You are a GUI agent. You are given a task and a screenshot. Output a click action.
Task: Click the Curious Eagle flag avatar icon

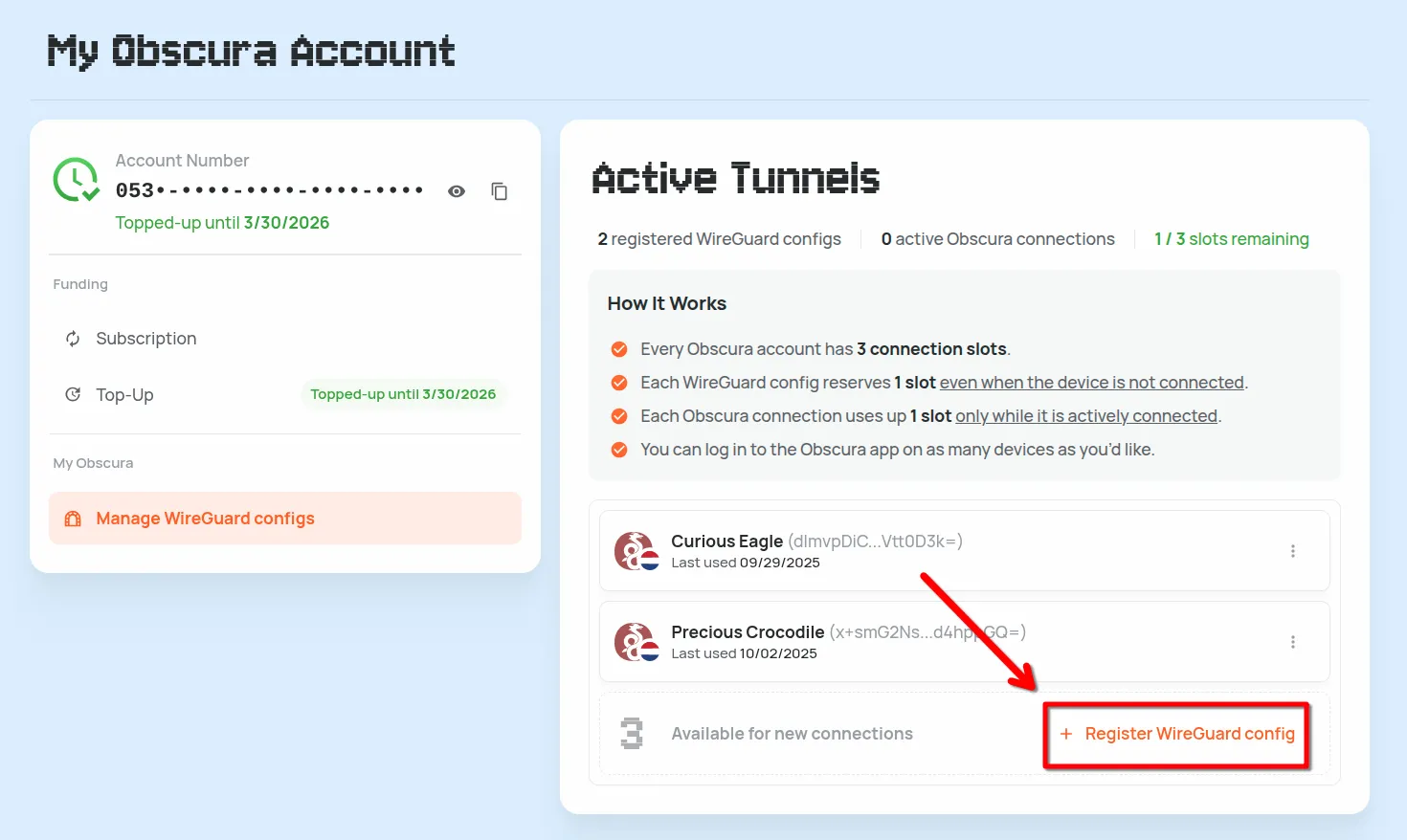point(636,551)
